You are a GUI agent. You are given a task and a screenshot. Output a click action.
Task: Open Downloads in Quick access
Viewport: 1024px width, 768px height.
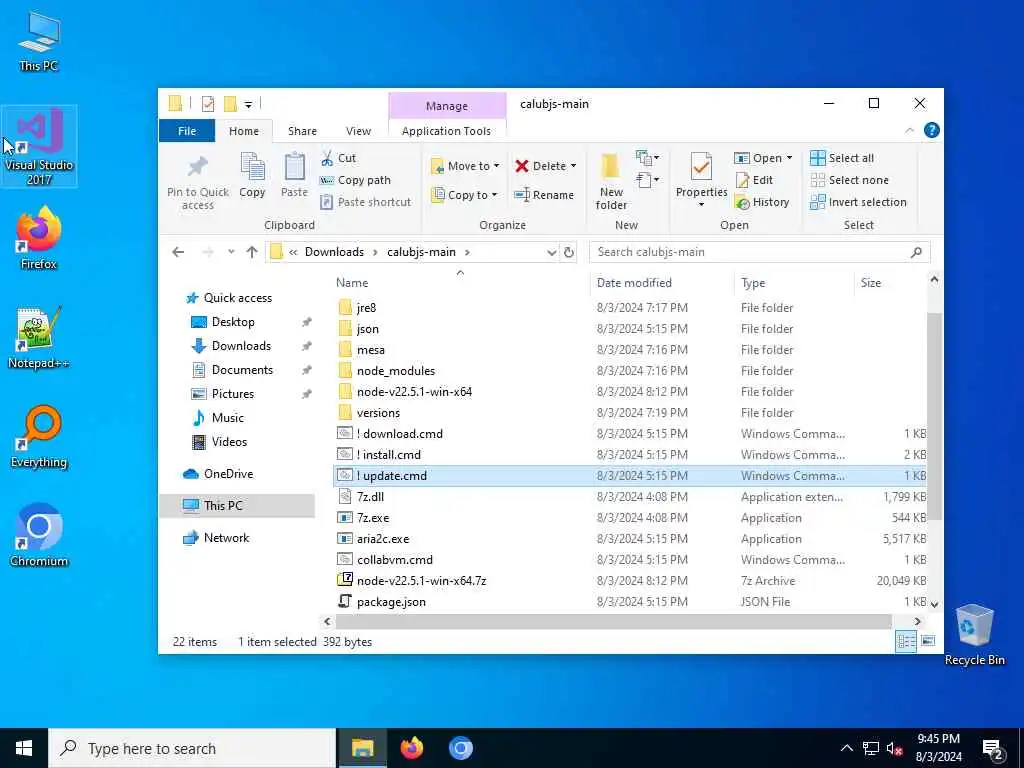point(241,346)
